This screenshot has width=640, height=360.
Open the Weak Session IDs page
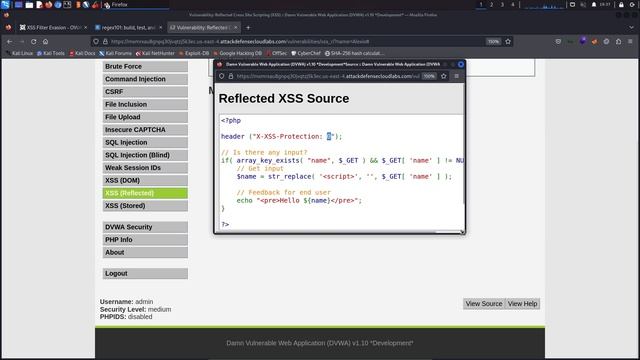pyautogui.click(x=145, y=168)
